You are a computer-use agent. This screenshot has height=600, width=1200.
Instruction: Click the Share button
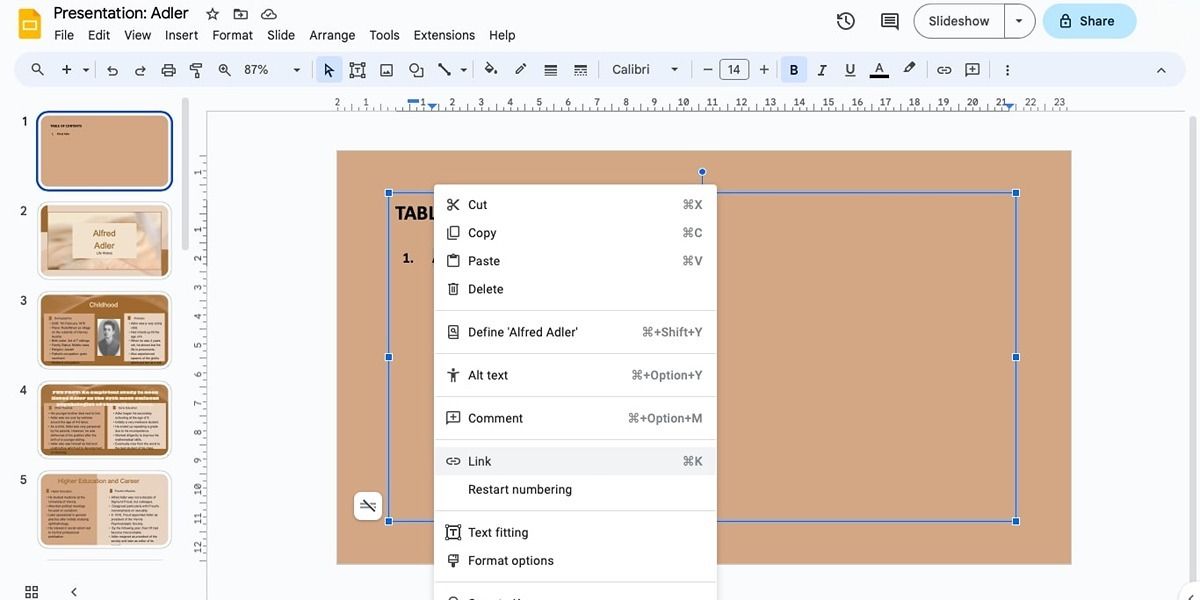tap(1088, 21)
